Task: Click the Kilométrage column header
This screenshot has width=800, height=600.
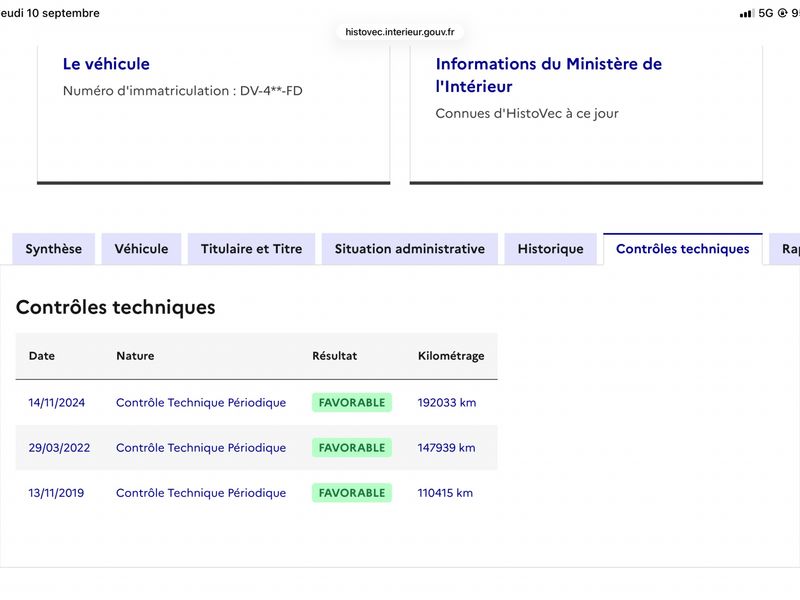Action: click(x=451, y=356)
